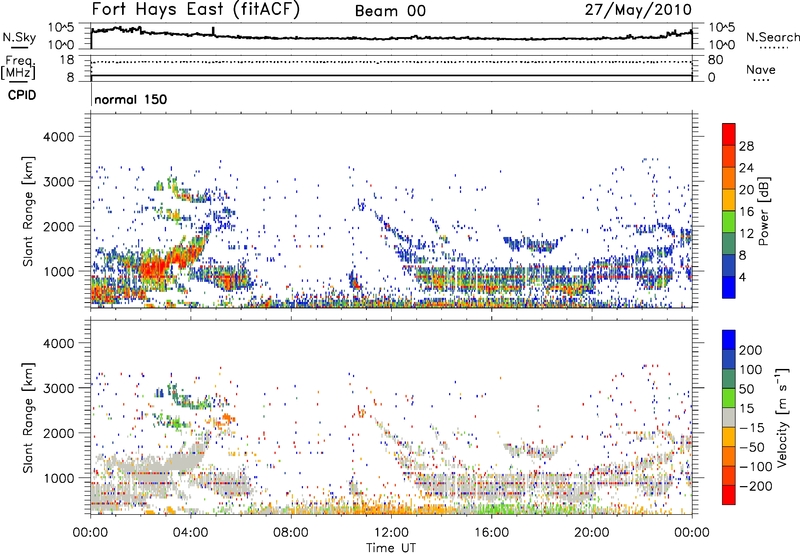Viewport: 800px width, 554px height.
Task: Click the "Nave" legend label
Action: coord(760,69)
